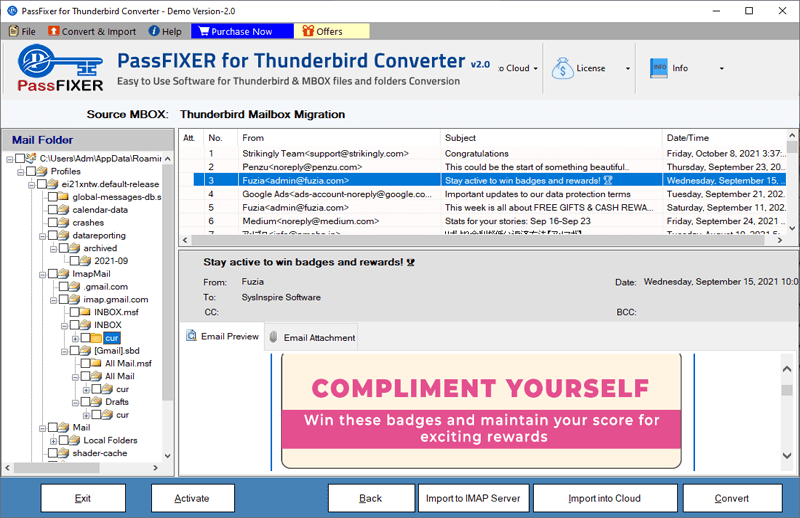Screen dimensions: 800x518
Task: Open the File menu
Action: (22, 31)
